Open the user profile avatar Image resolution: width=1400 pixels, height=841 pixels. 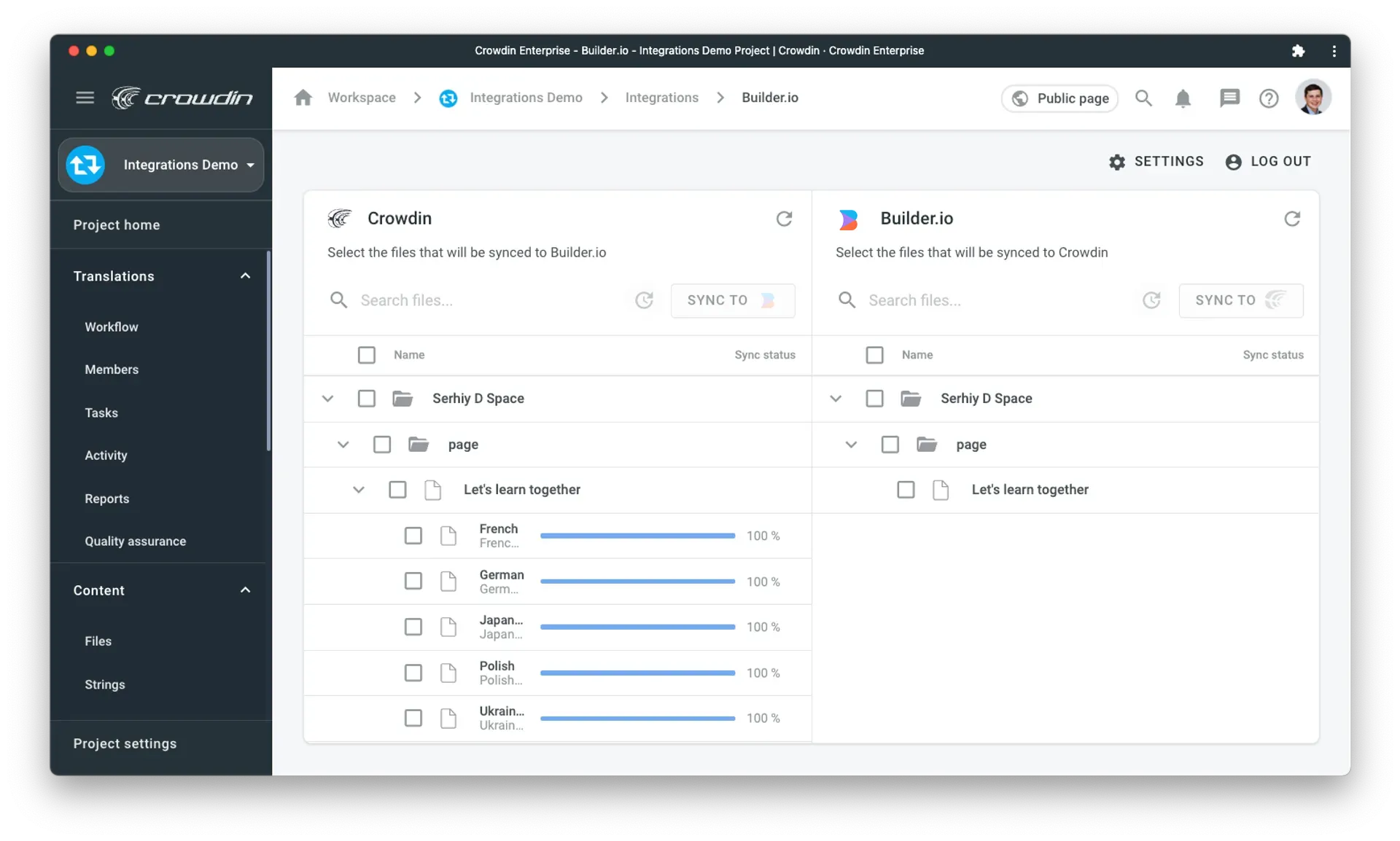point(1313,98)
